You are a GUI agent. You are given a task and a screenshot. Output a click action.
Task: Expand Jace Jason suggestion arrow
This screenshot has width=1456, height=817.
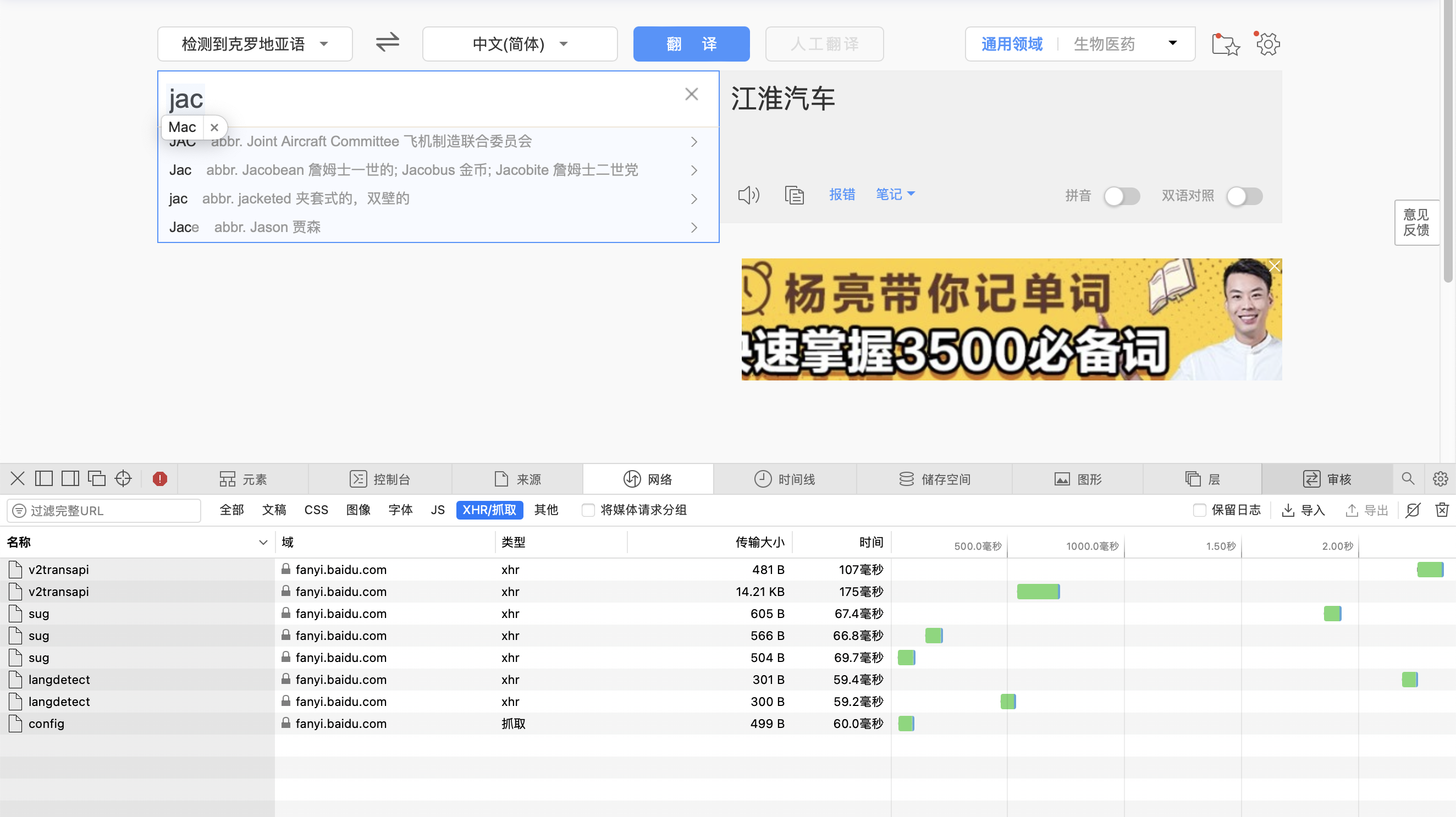693,228
